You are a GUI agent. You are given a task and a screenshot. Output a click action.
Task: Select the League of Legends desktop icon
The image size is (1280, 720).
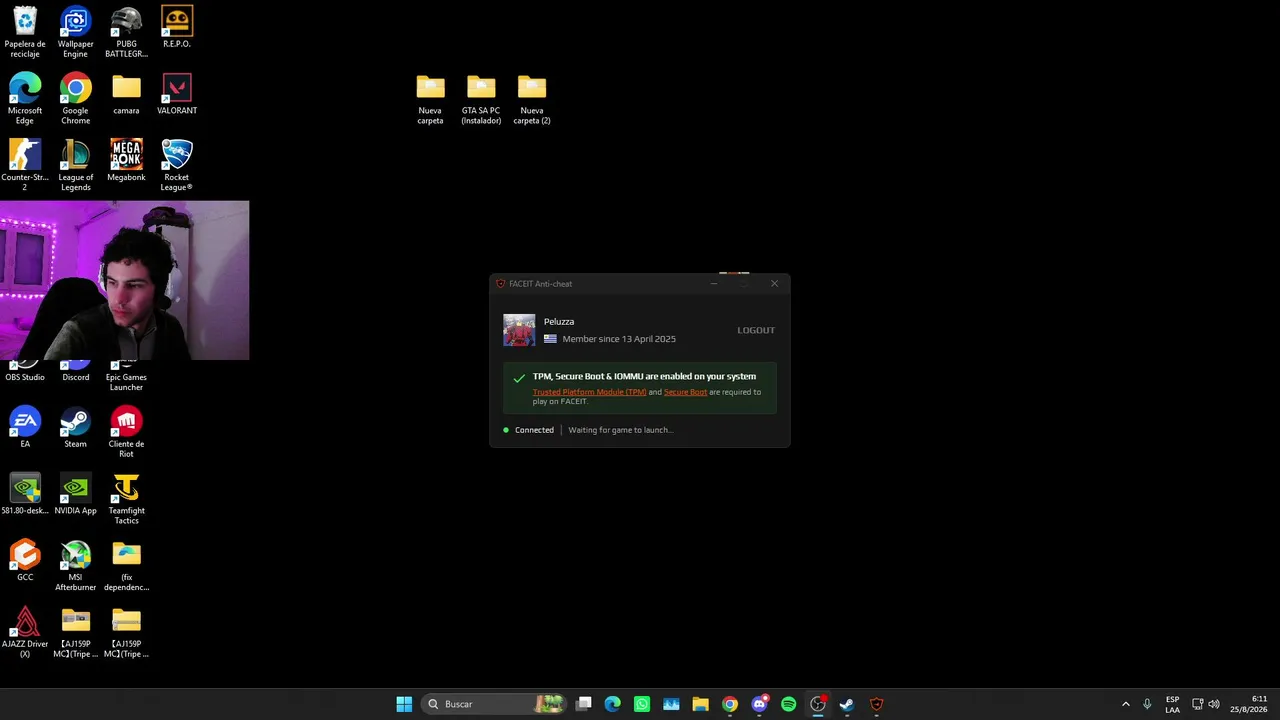click(75, 166)
